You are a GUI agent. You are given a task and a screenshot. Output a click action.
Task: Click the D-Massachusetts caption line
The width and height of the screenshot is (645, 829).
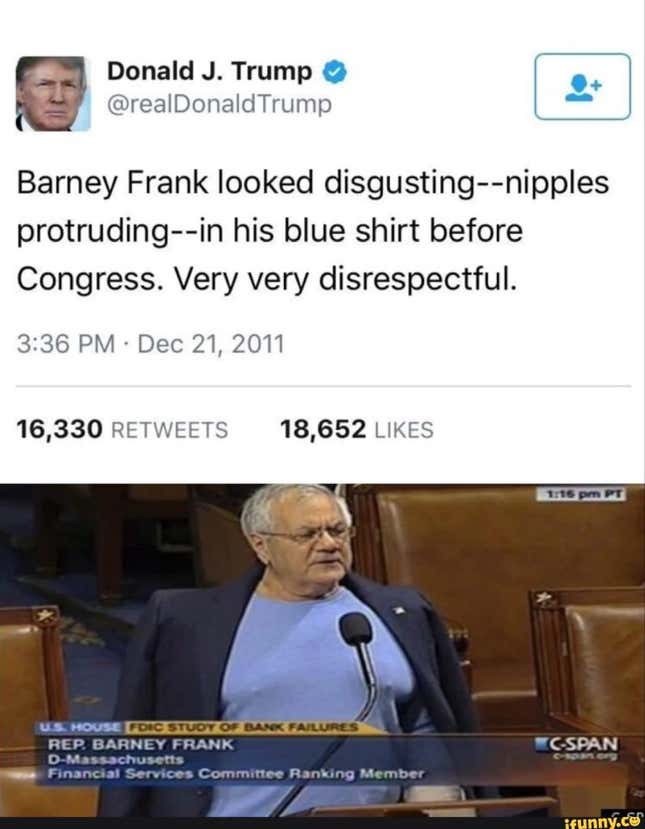click(115, 759)
